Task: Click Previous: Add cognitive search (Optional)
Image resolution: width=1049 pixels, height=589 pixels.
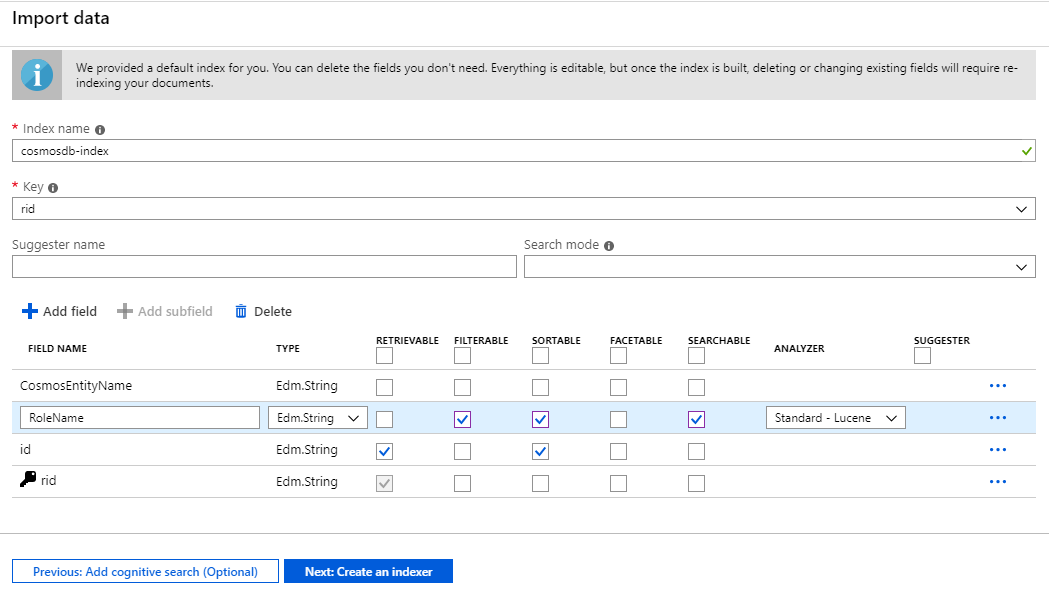Action: (x=144, y=571)
